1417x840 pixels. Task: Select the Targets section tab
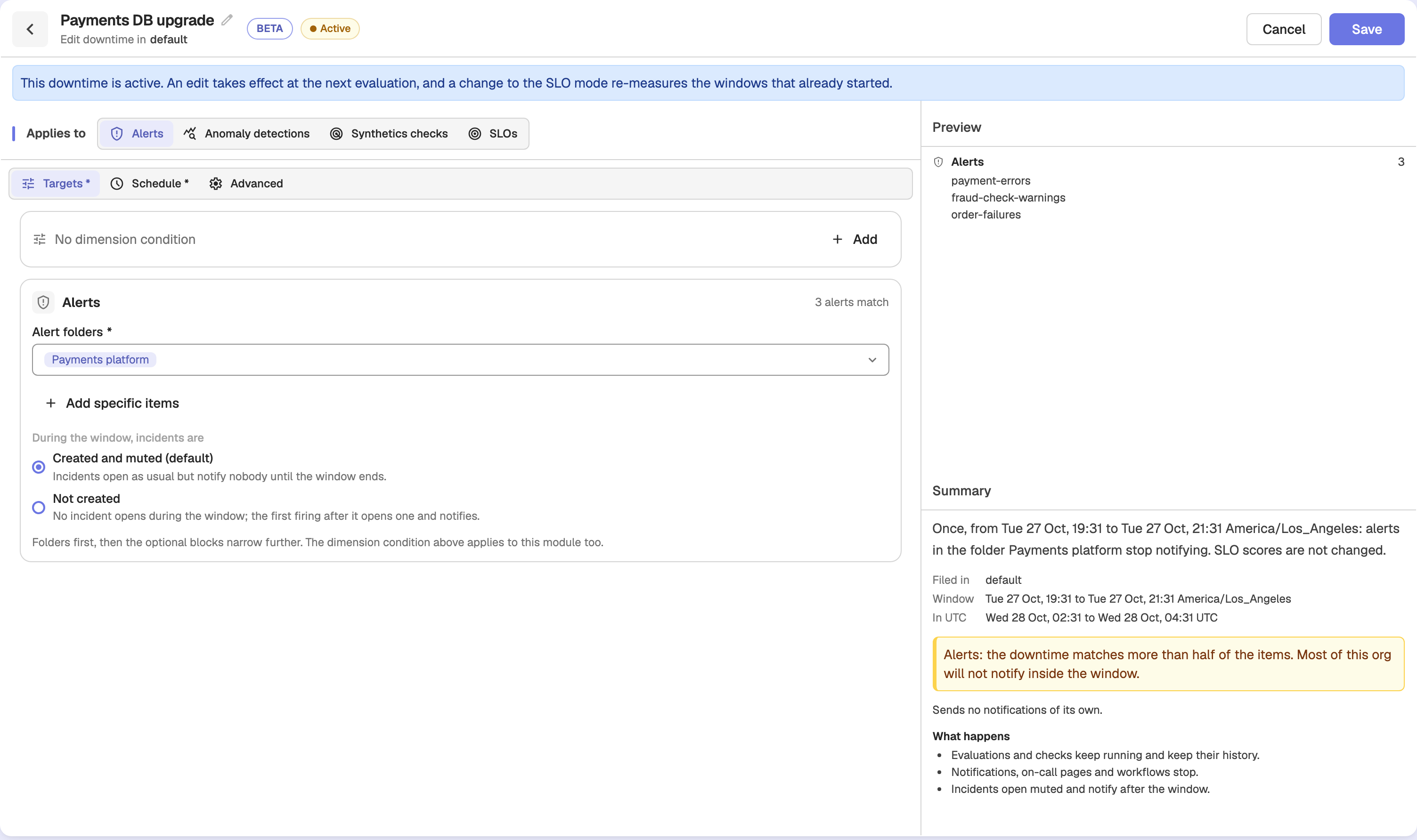pyautogui.click(x=56, y=183)
